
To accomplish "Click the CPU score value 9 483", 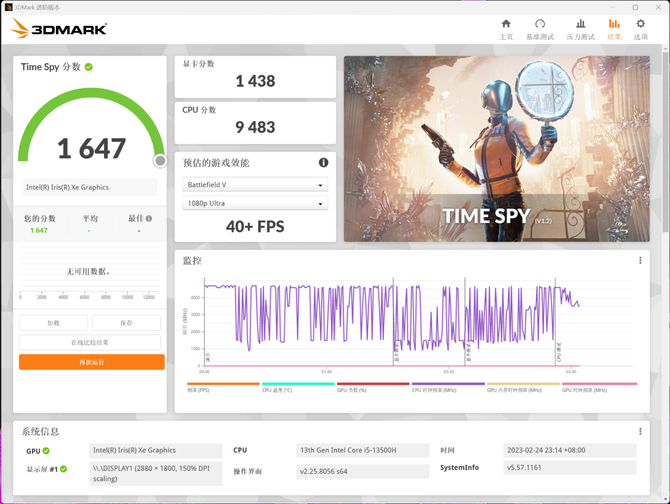I will tap(255, 127).
